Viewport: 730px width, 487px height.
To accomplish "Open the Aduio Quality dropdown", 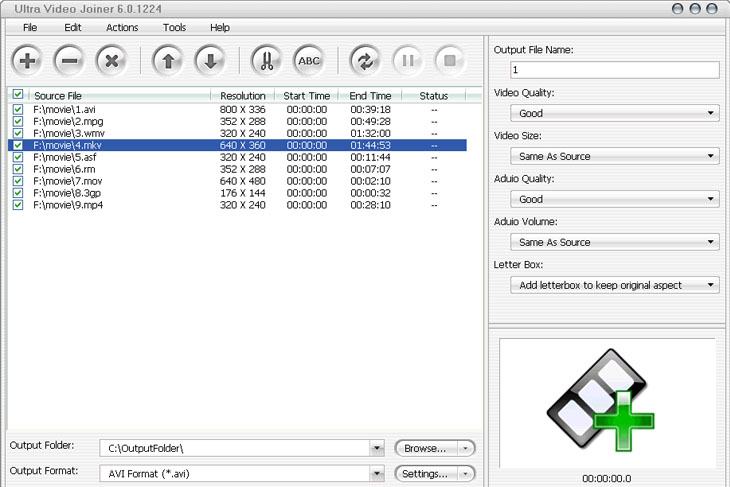I will [x=615, y=199].
